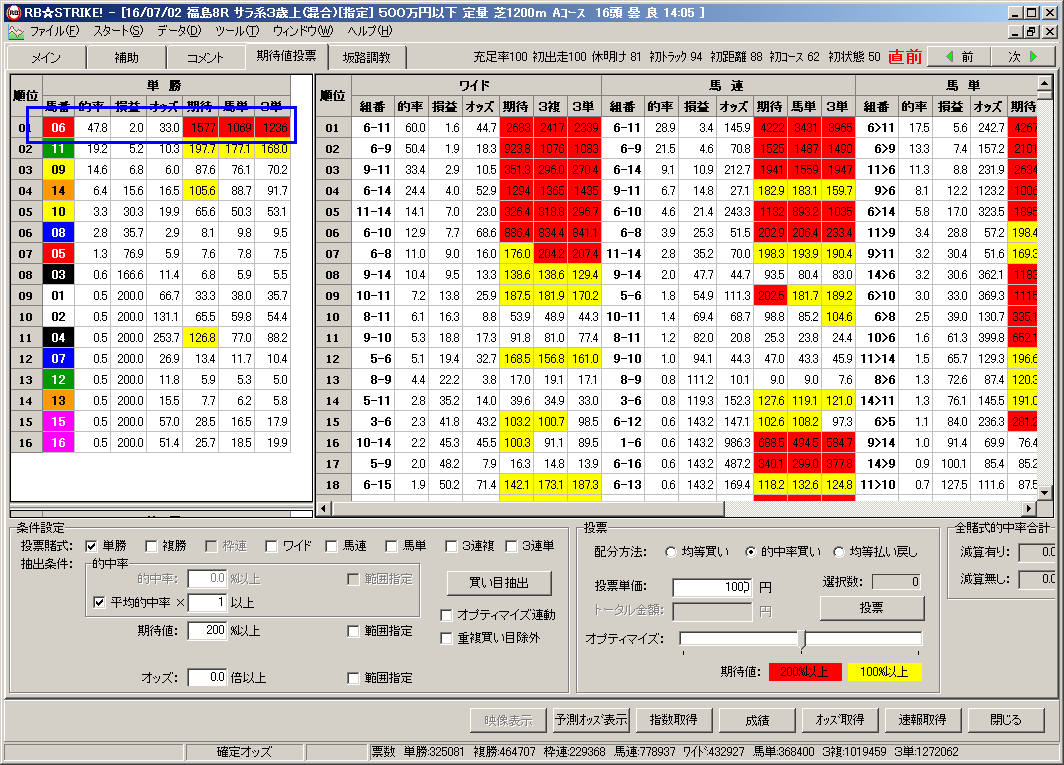1064x765 pixels.
Task: Open the ヘルプ(H) menu
Action: click(x=370, y=31)
